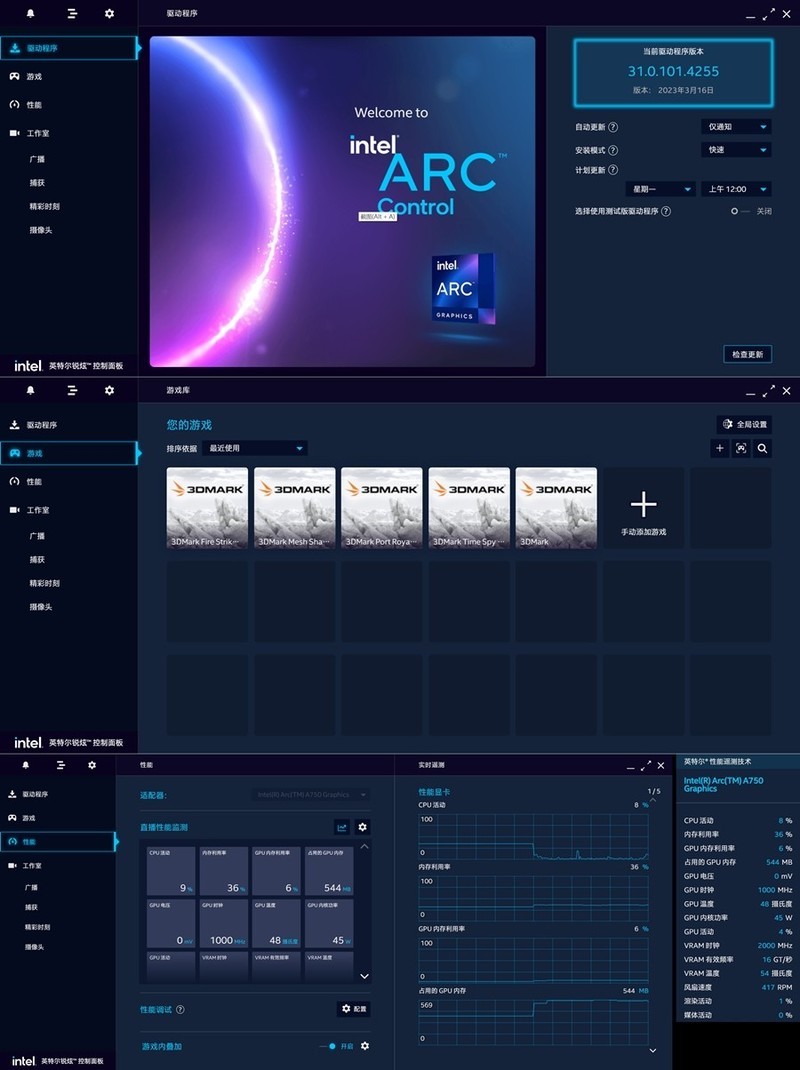Screen dimensions: 800x1070
Task: Click the scan-for-games icon in games toolbar
Action: 741,448
